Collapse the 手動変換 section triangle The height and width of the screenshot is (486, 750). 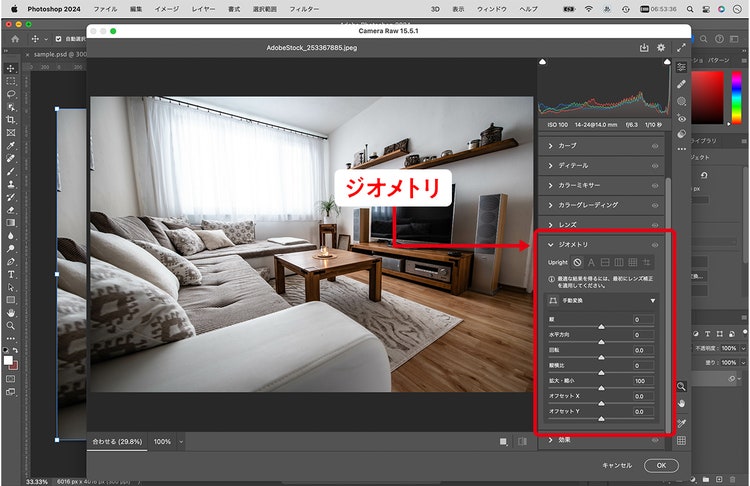(x=652, y=301)
